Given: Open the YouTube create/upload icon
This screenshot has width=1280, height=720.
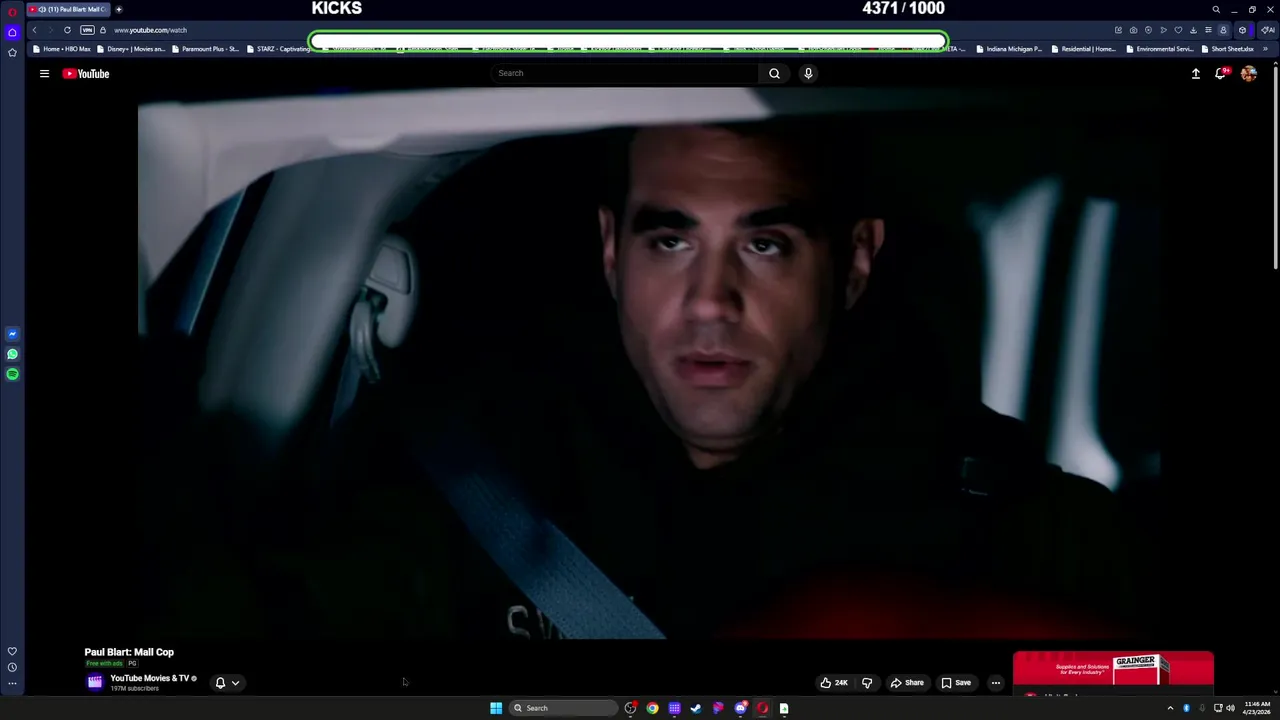Looking at the screenshot, I should pos(1195,73).
